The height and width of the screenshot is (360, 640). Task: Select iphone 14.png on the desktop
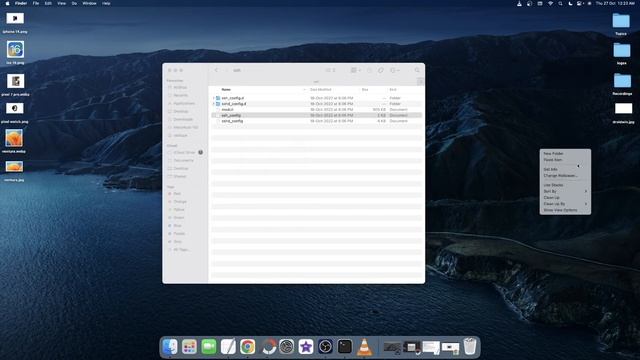click(15, 22)
